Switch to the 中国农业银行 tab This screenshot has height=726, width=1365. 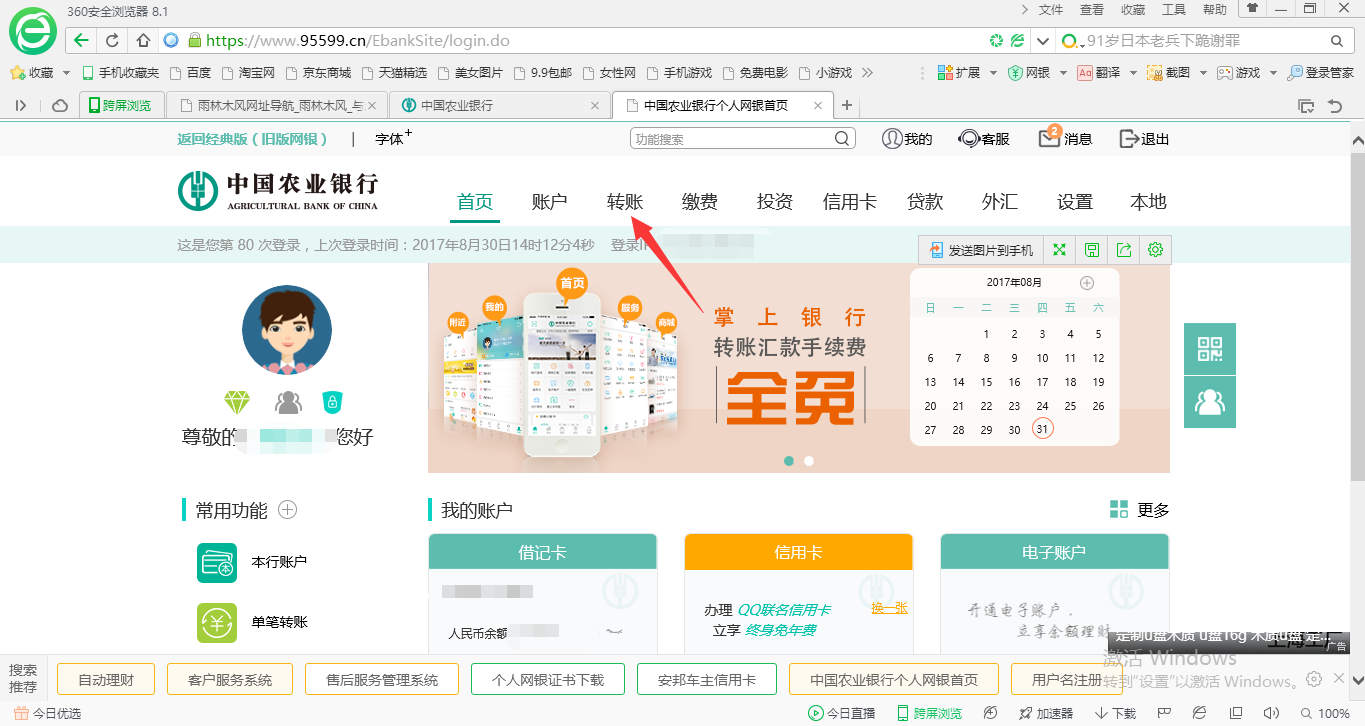pos(500,105)
